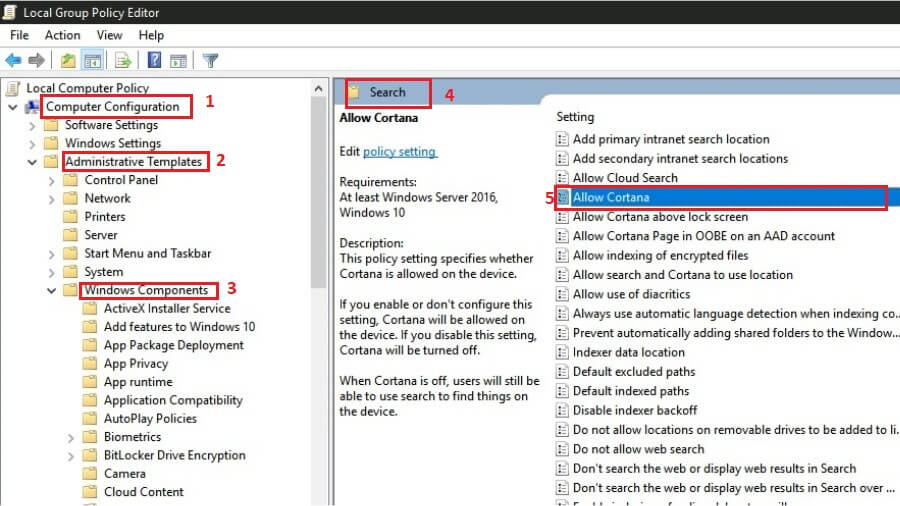Select the App runtime folder

[x=138, y=382]
